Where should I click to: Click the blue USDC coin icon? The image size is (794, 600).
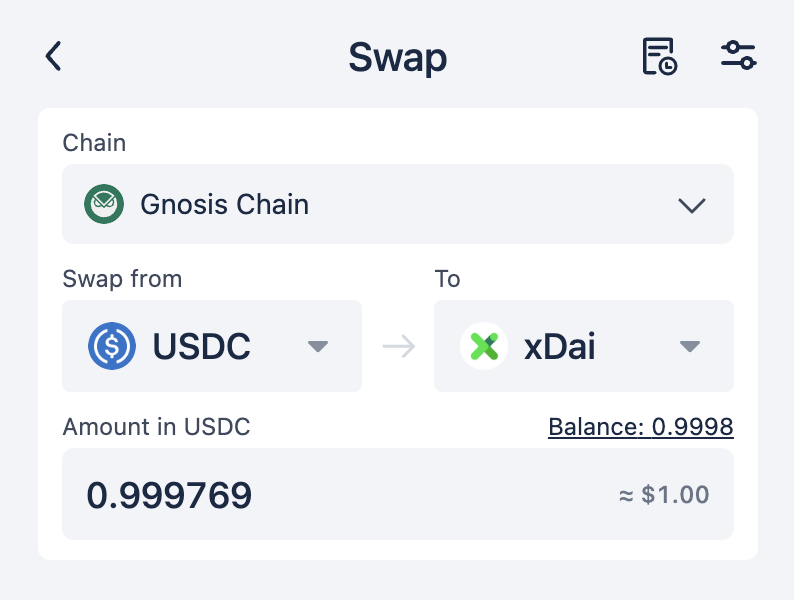pos(112,346)
